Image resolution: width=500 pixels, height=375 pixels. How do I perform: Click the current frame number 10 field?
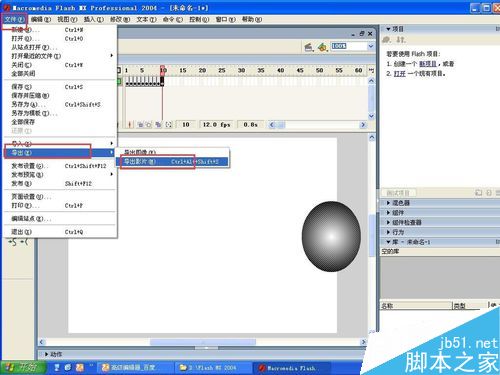coord(186,125)
